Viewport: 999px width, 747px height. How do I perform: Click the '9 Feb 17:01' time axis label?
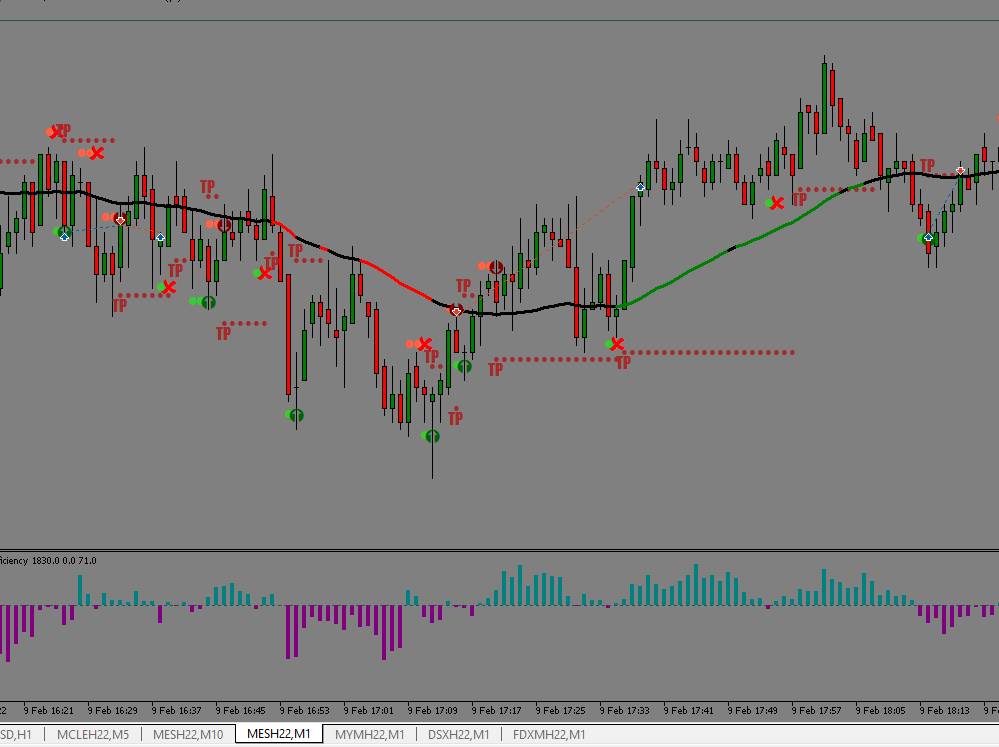click(369, 710)
